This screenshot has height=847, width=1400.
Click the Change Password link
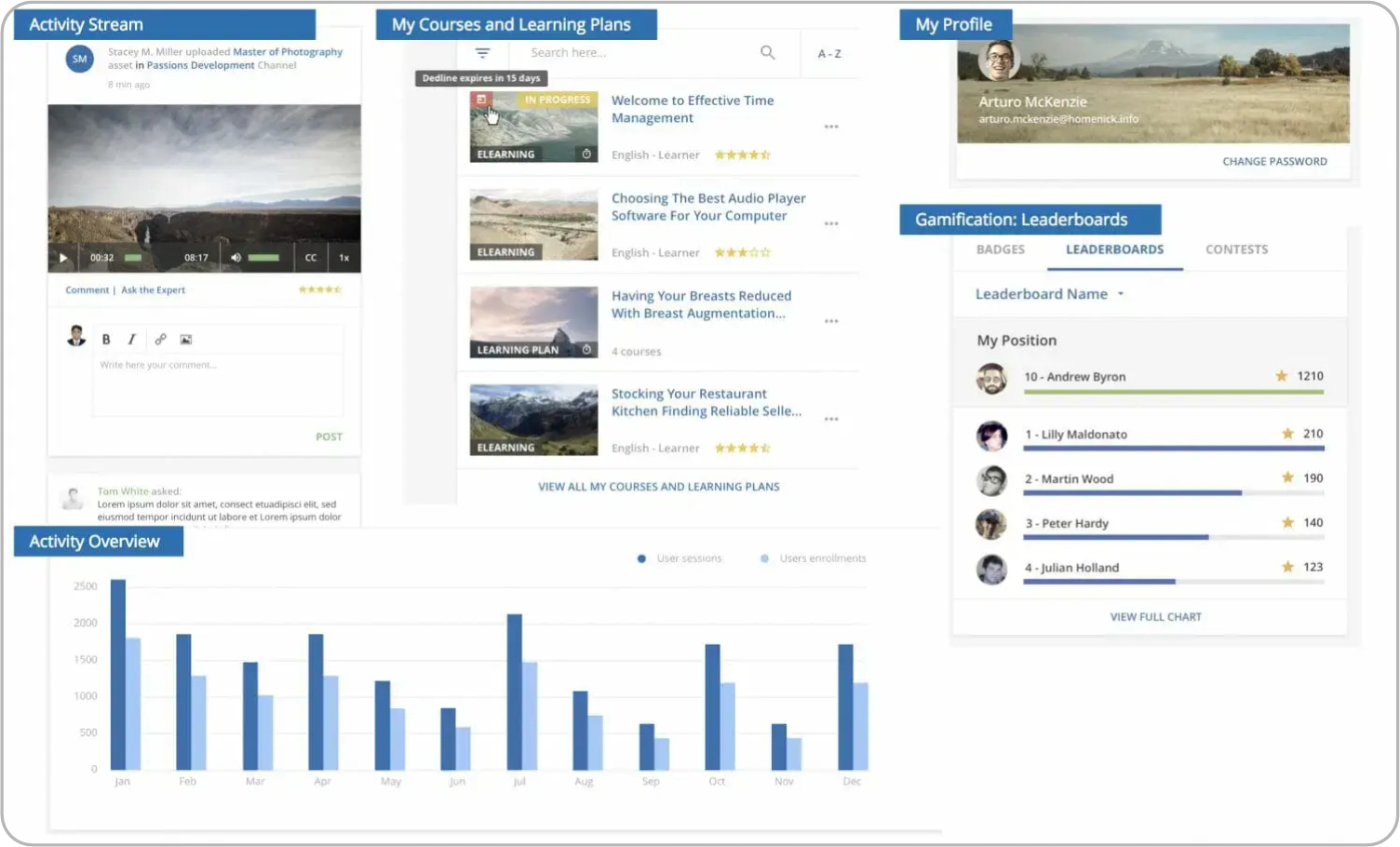[x=1274, y=162]
